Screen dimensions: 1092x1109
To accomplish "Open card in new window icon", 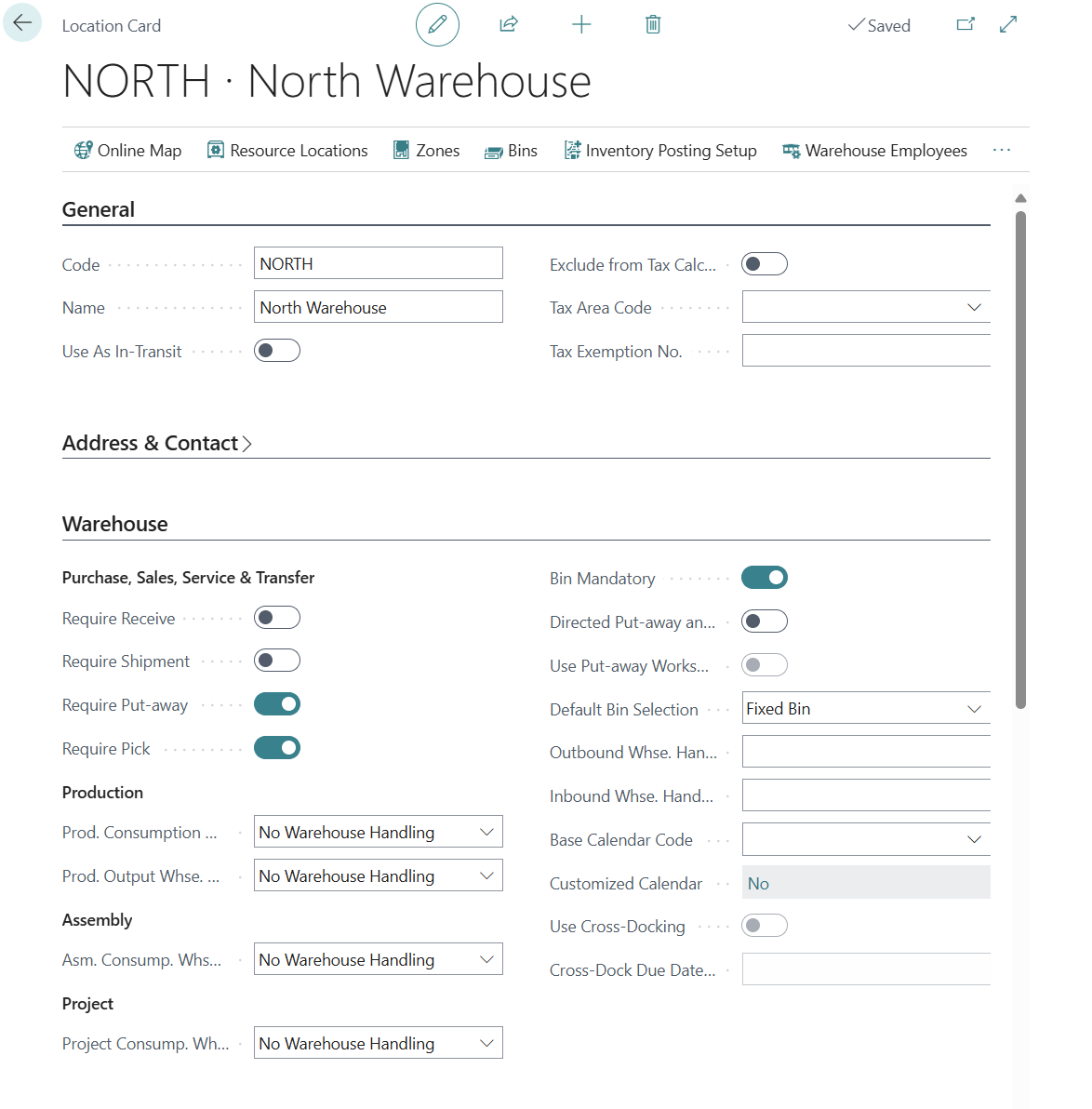I will tap(965, 25).
